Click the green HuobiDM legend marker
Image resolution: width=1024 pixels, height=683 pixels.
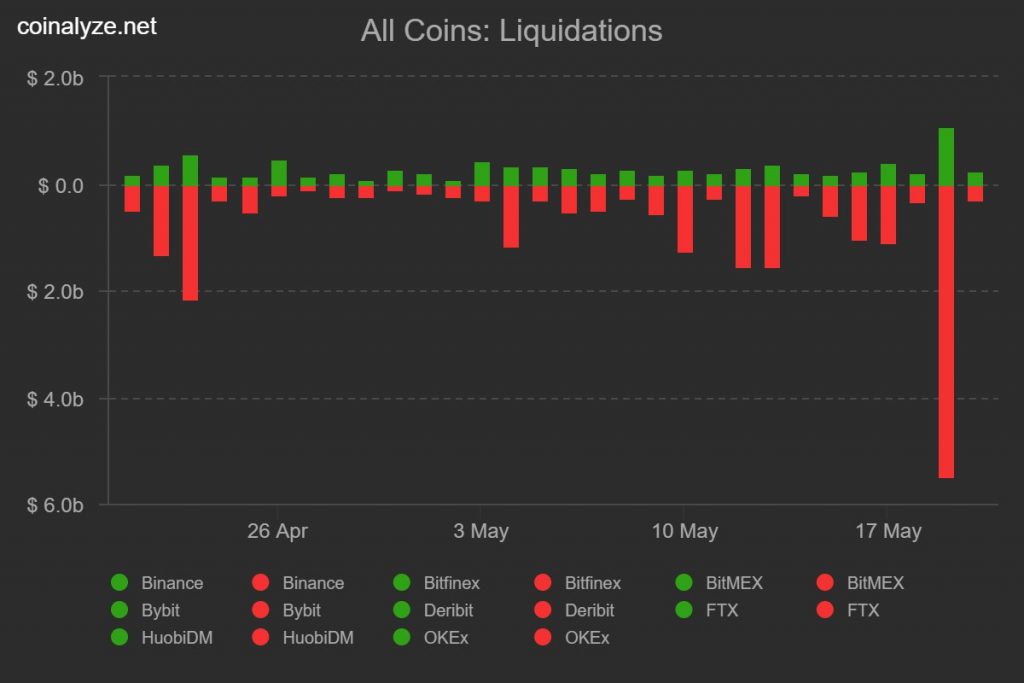point(120,637)
